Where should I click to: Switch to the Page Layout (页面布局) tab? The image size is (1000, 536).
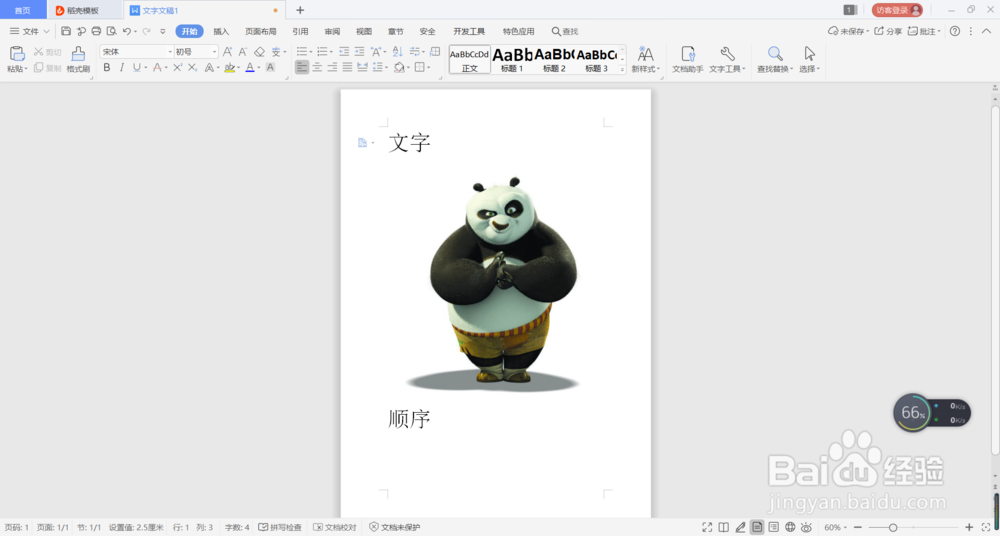point(261,31)
